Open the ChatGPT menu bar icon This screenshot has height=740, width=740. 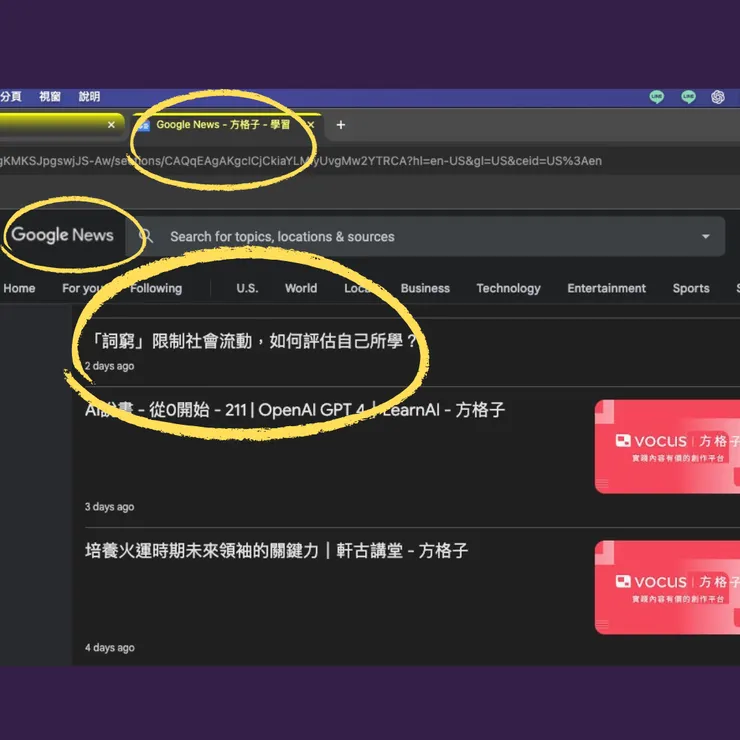coord(718,97)
